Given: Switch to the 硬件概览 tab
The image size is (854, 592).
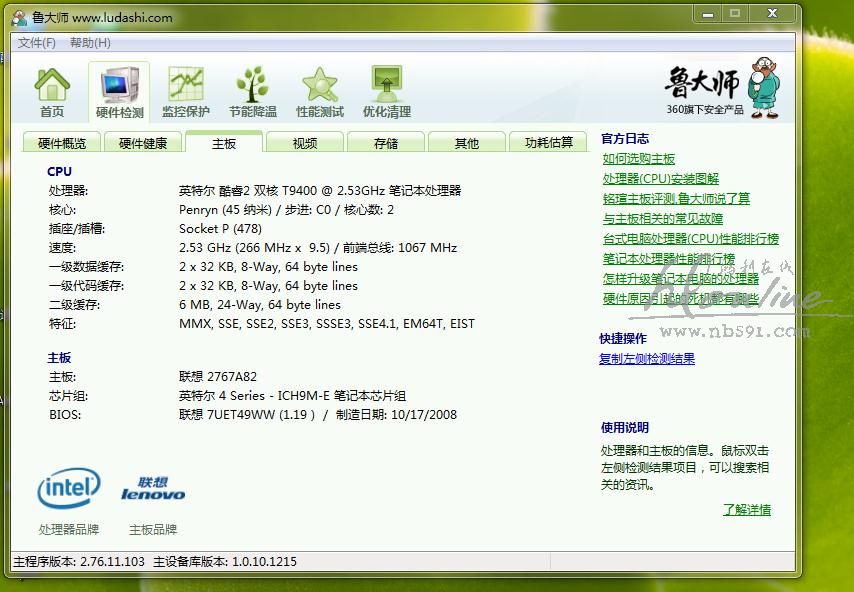Looking at the screenshot, I should click(x=62, y=143).
